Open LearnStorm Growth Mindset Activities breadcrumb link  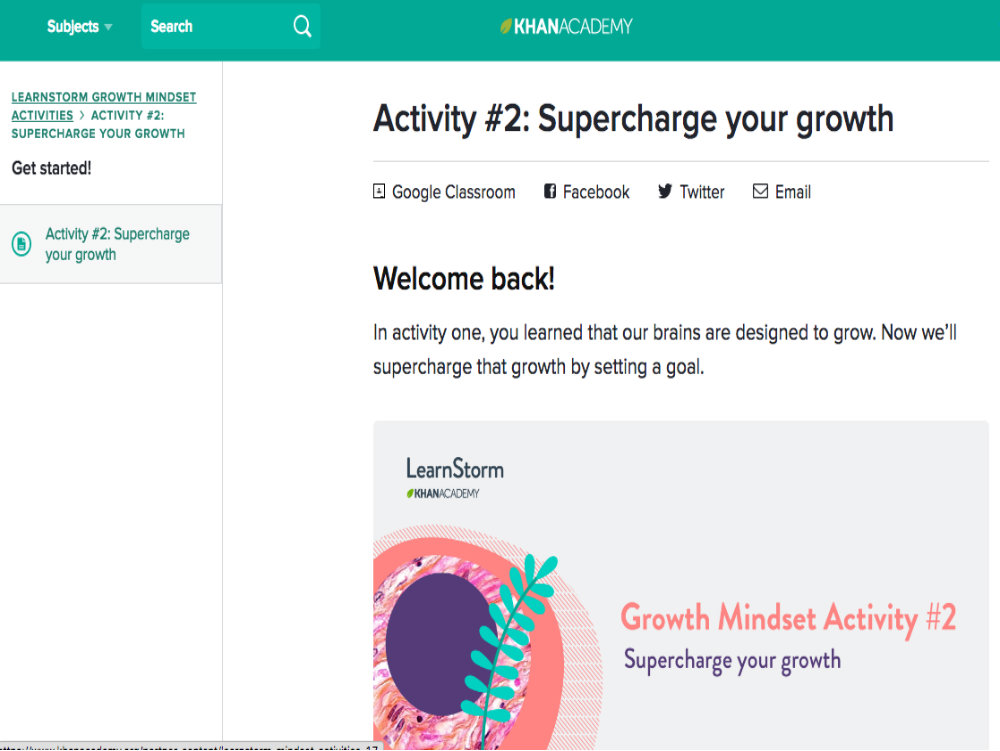[x=104, y=106]
